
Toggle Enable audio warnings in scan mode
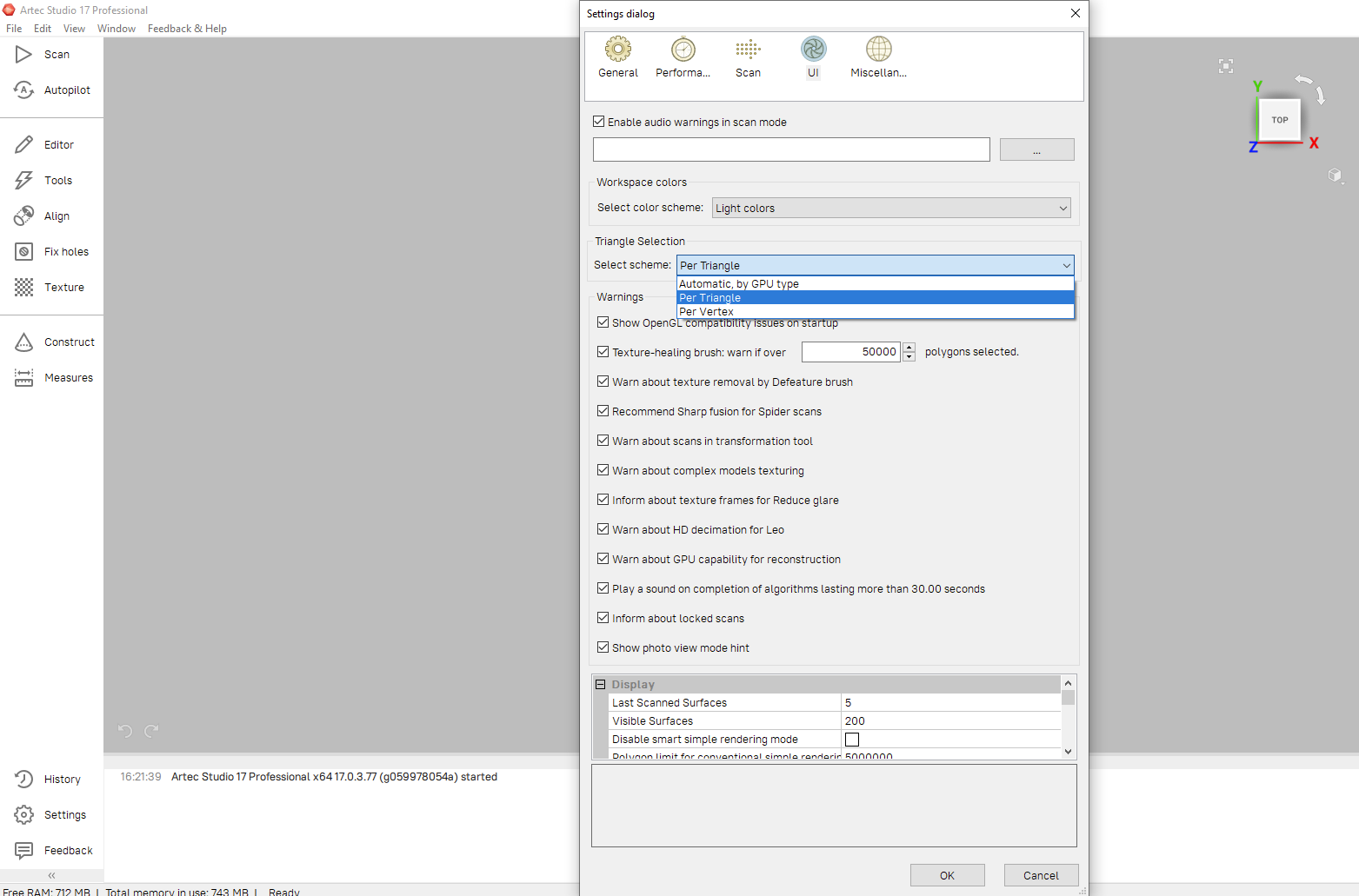point(599,122)
